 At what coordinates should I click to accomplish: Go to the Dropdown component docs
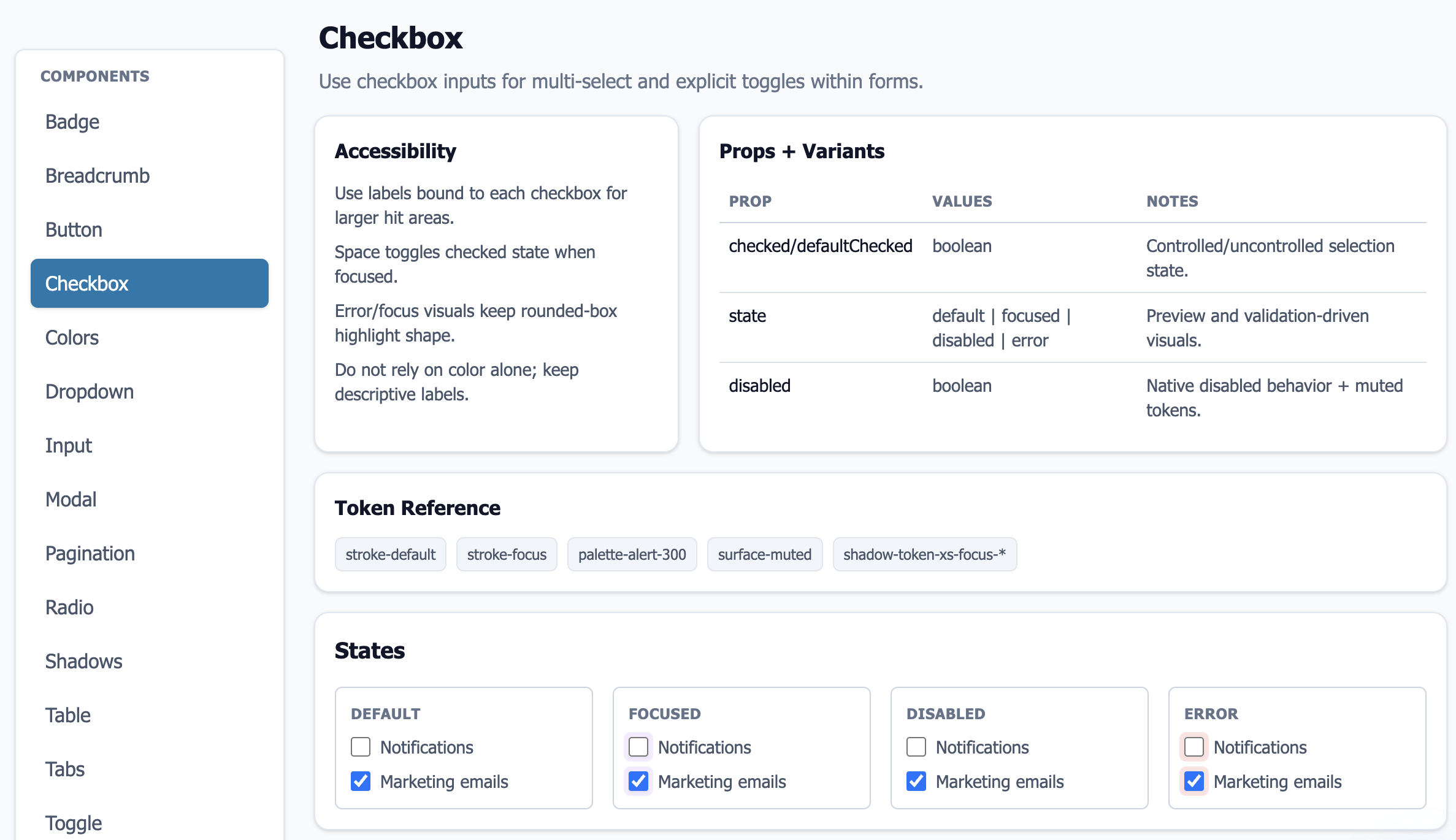pos(90,391)
